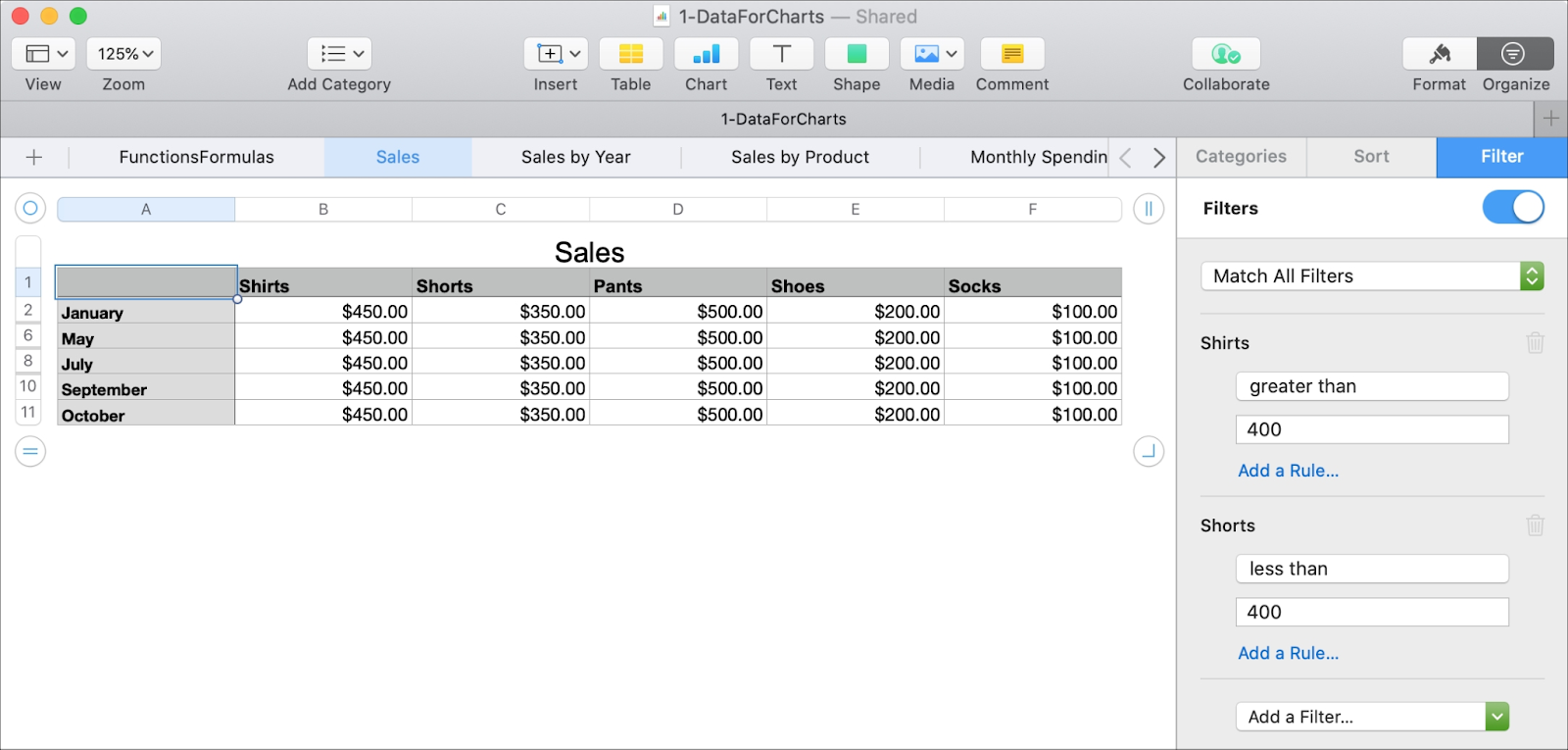Change the Shorts less than rule
This screenshot has height=750, width=1568.
click(x=1372, y=569)
